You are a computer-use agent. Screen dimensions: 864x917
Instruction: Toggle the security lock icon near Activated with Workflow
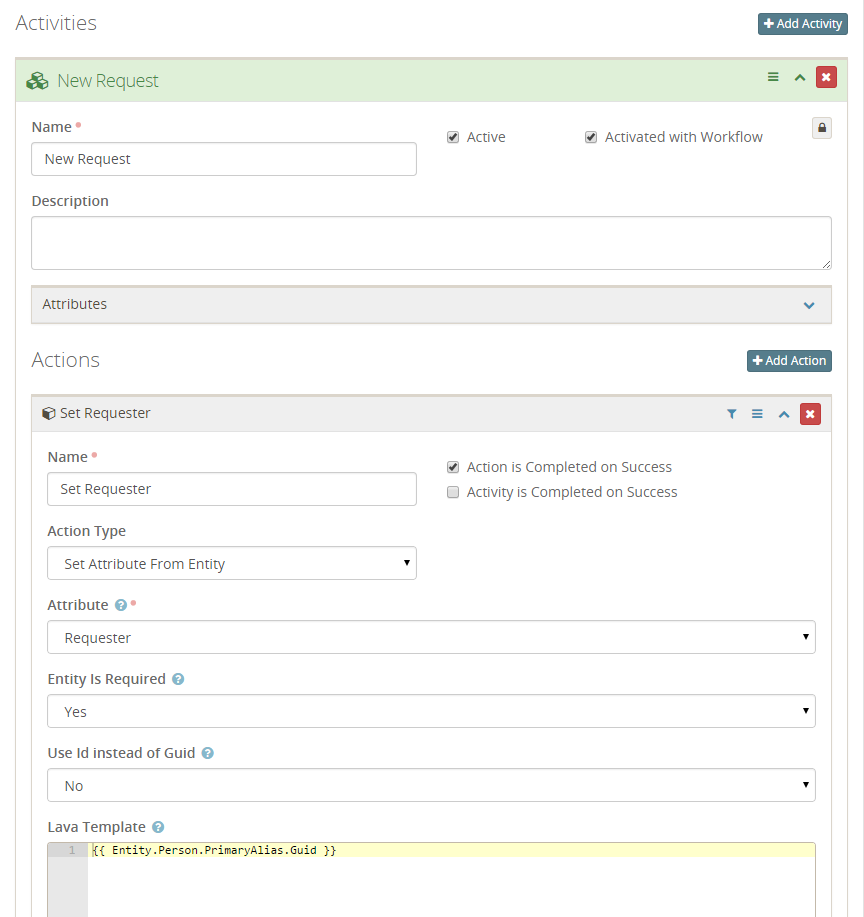(x=821, y=128)
